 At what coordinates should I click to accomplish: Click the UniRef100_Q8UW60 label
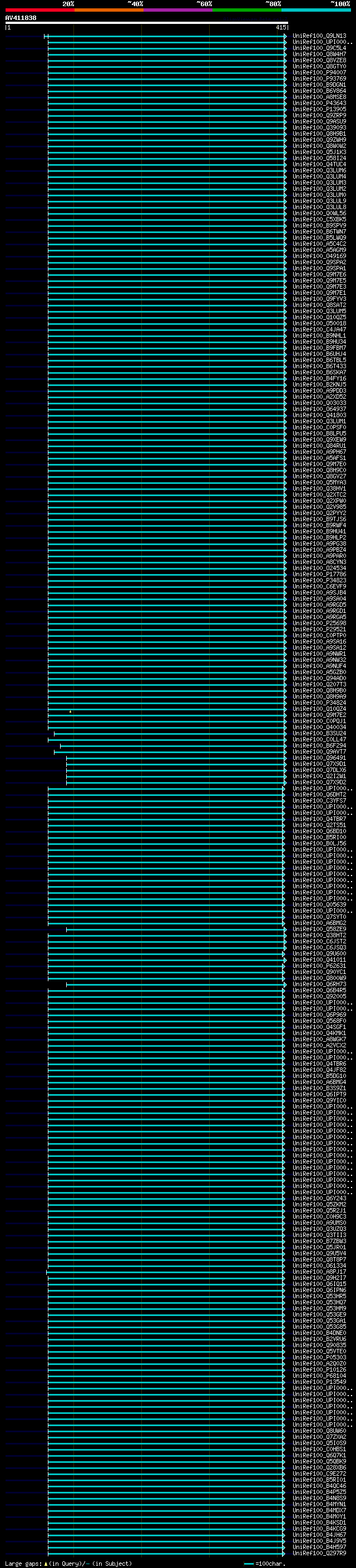tap(319, 1431)
